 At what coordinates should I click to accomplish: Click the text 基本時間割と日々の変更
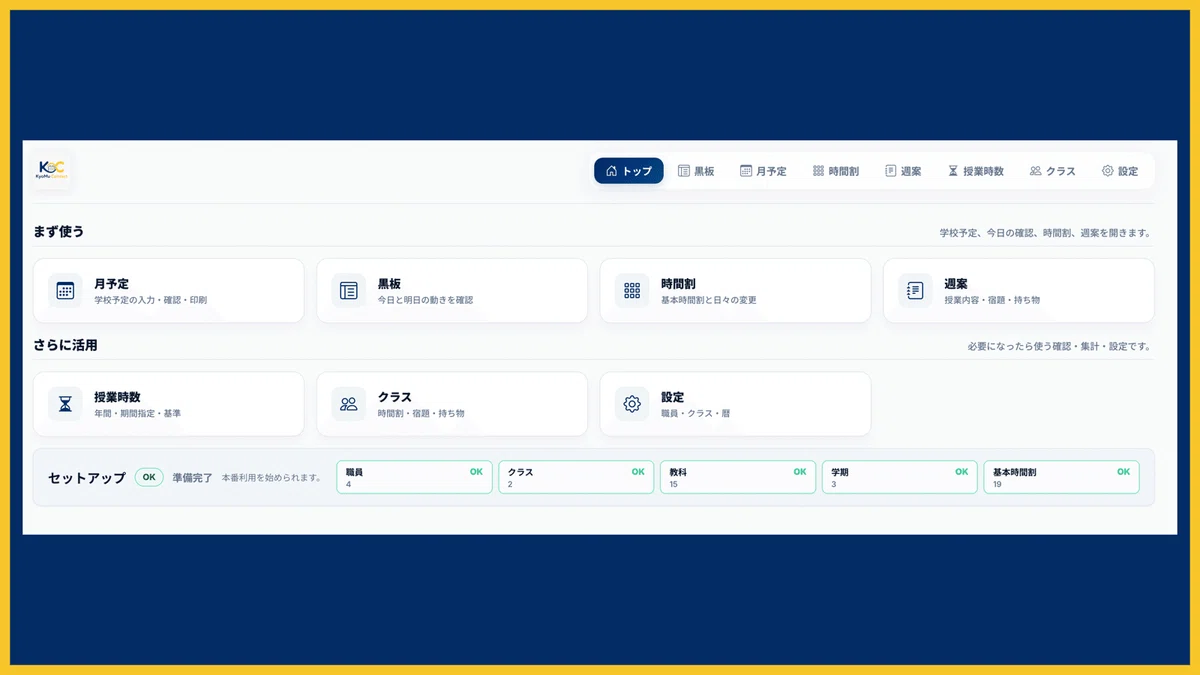pos(708,300)
